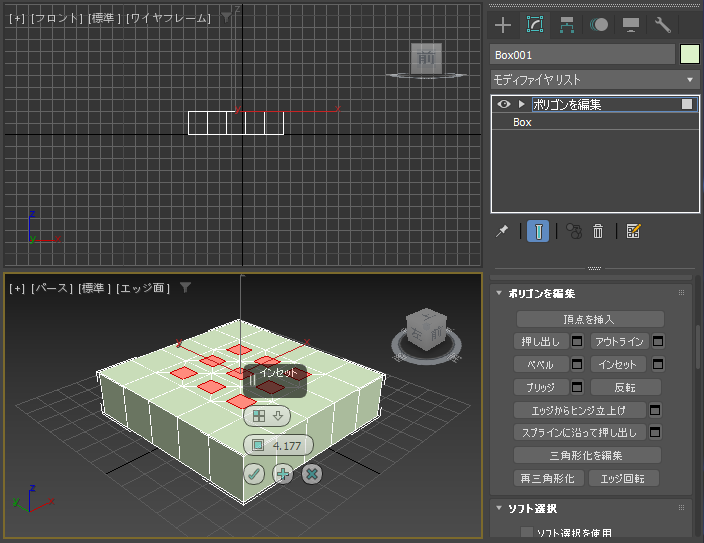Open エッジからヒンジ立上げ settings box
The width and height of the screenshot is (704, 543).
[655, 410]
